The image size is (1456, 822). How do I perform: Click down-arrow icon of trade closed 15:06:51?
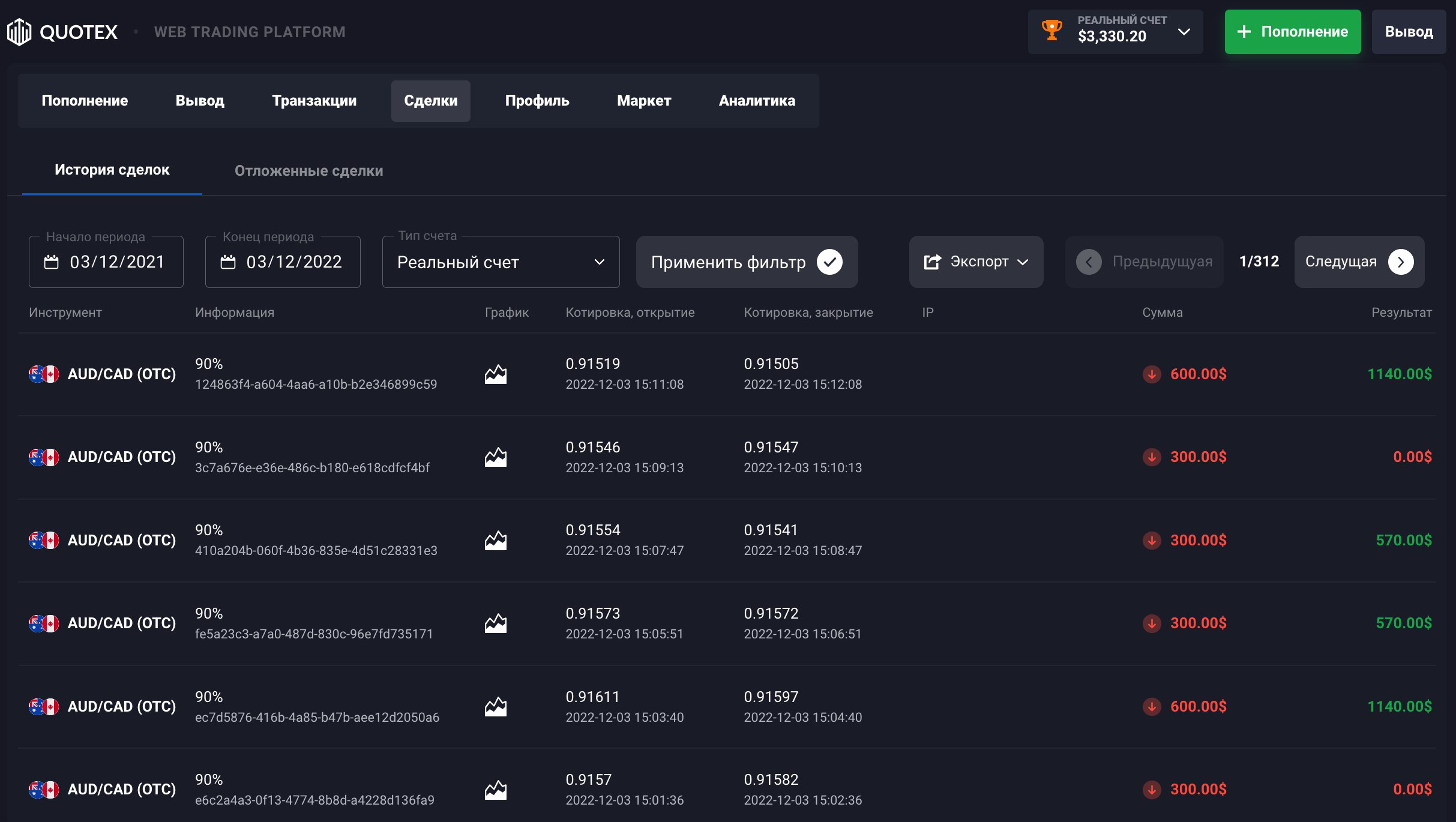click(x=1152, y=623)
